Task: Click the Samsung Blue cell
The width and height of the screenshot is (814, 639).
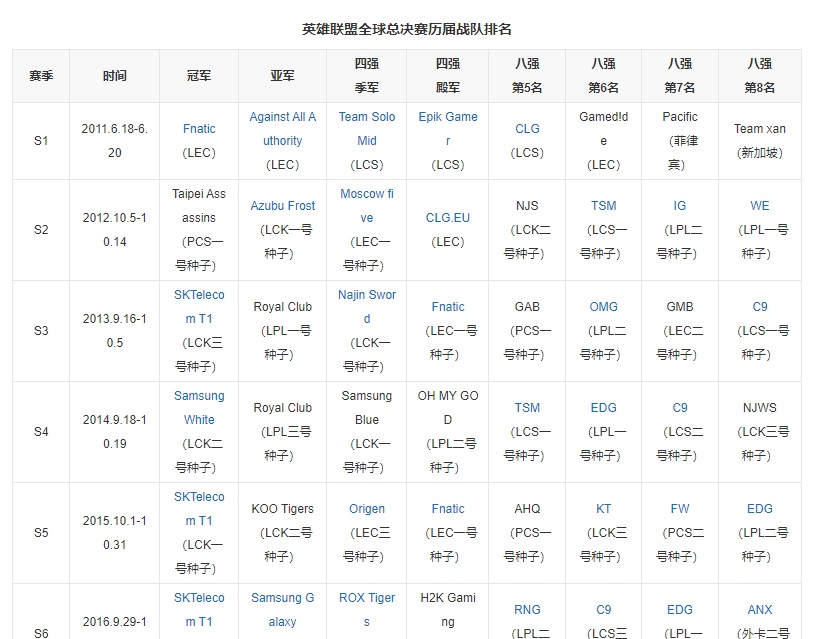Action: pos(367,431)
